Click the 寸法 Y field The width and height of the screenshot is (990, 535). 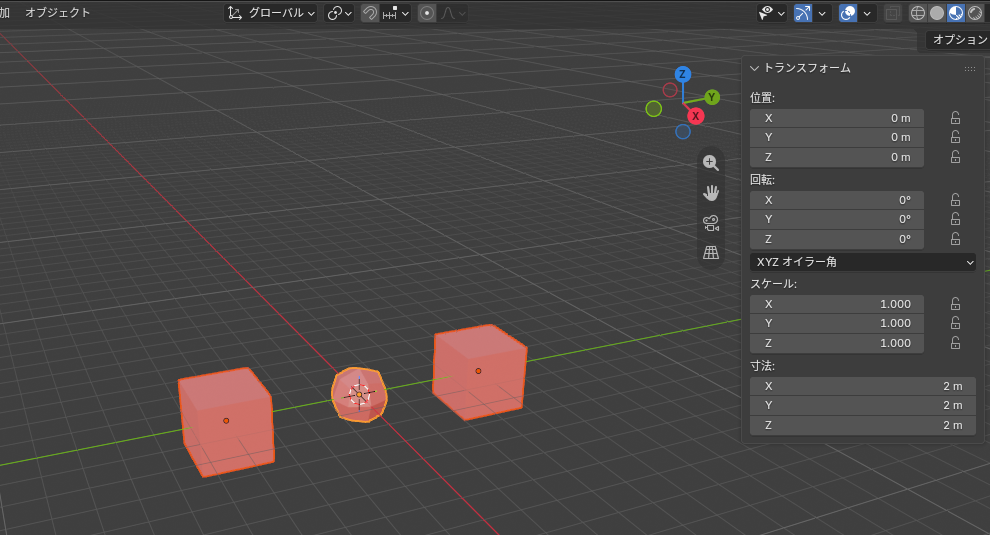point(862,406)
